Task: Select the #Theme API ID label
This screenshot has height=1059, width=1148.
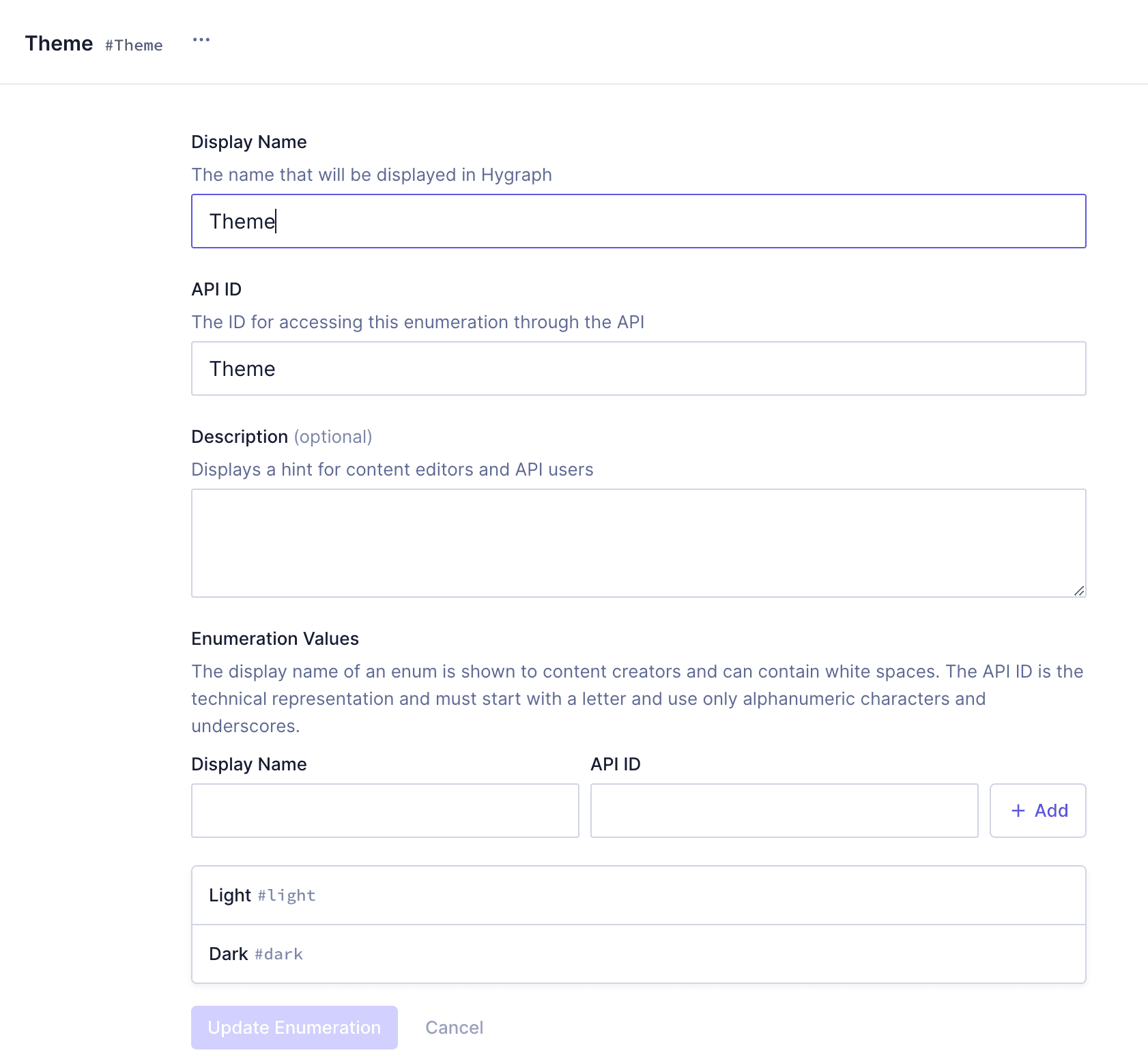Action: [x=134, y=45]
